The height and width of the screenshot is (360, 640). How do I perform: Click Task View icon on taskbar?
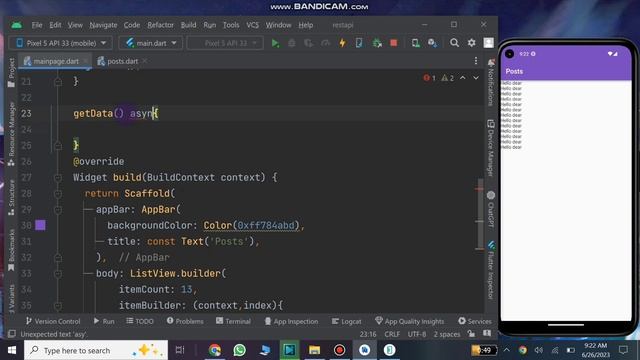pos(180,350)
